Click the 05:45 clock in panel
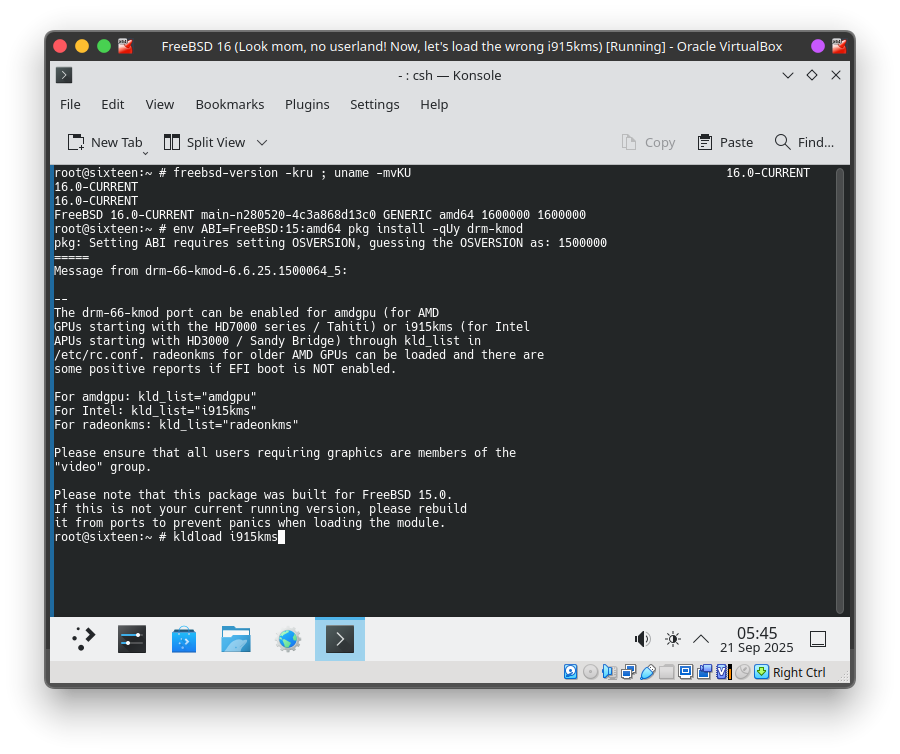 click(x=757, y=632)
